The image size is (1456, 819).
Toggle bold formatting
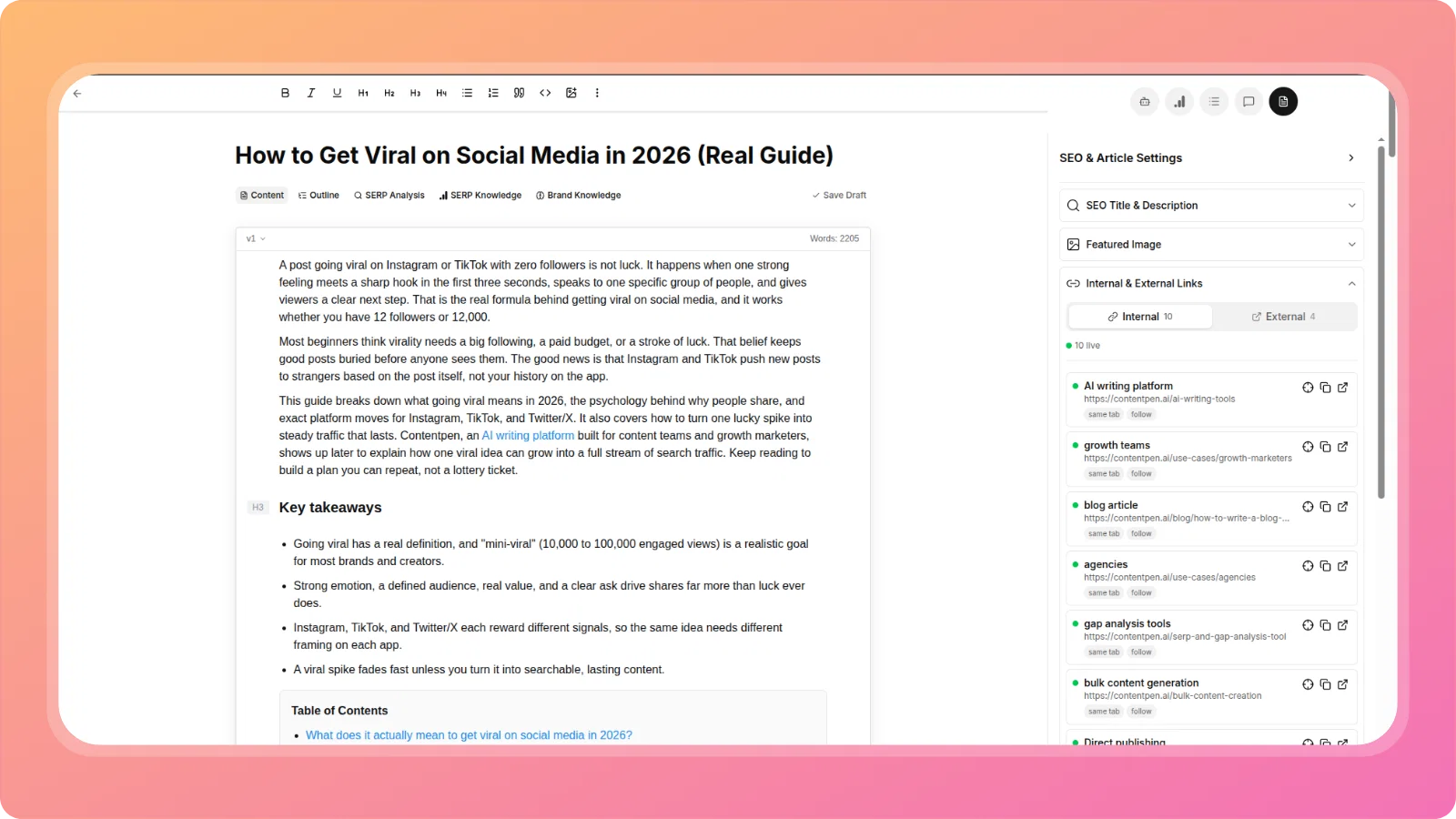tap(285, 93)
